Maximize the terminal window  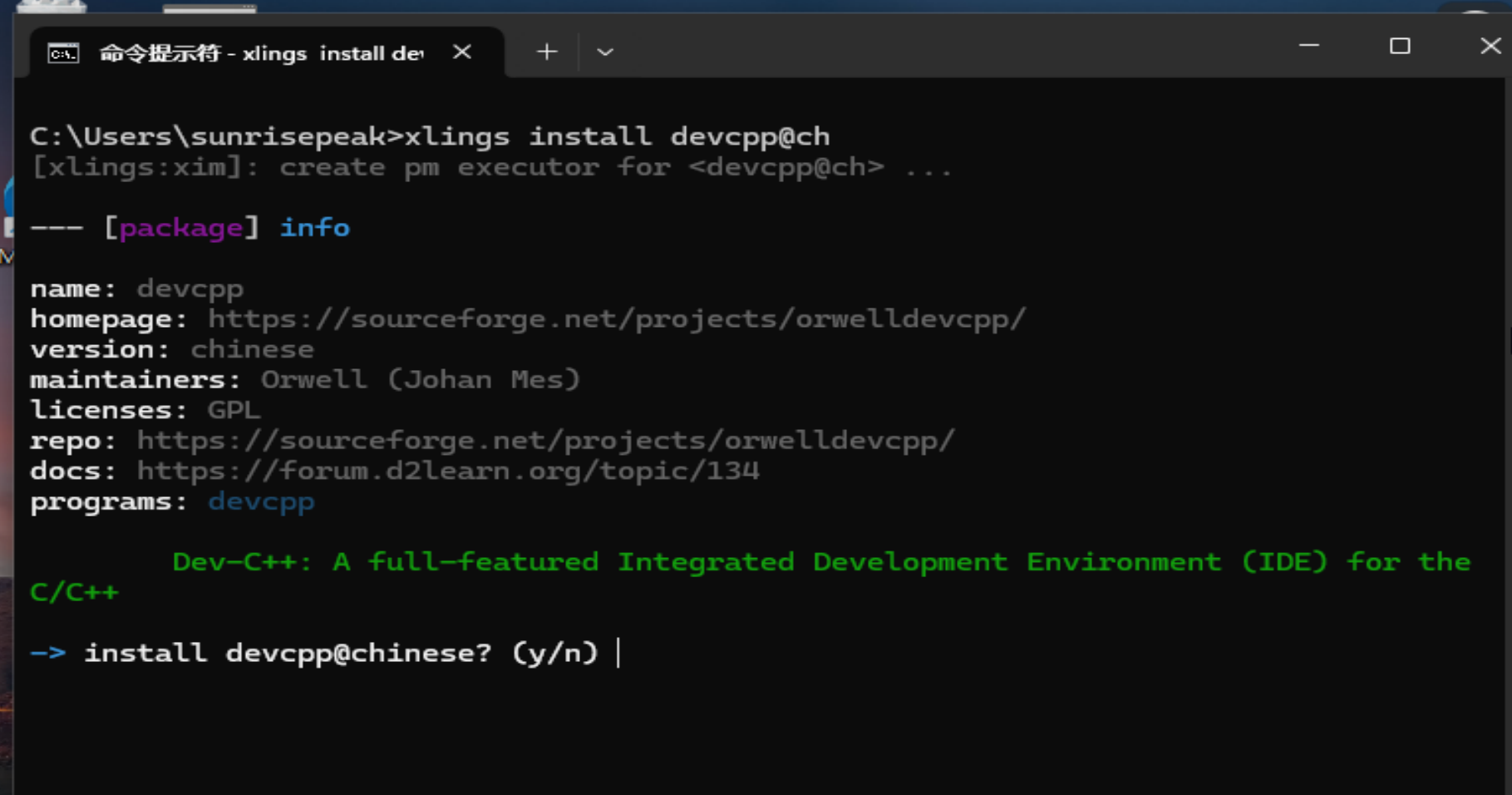[x=1400, y=46]
